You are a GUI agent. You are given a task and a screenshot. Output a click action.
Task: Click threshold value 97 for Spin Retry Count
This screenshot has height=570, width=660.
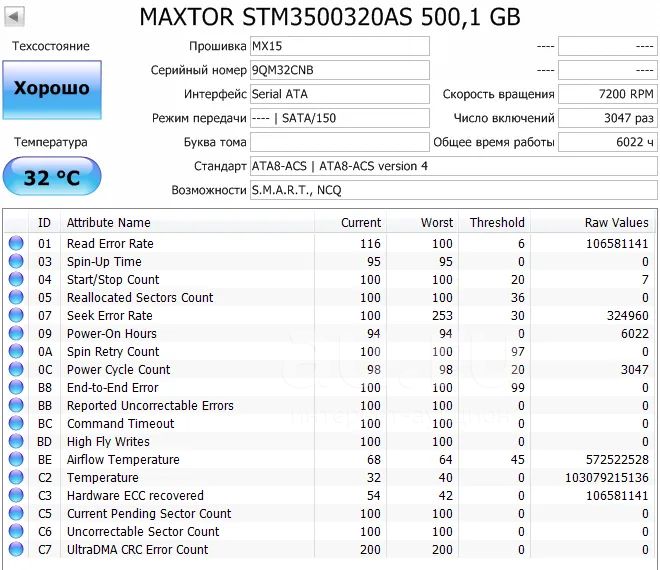(518, 352)
